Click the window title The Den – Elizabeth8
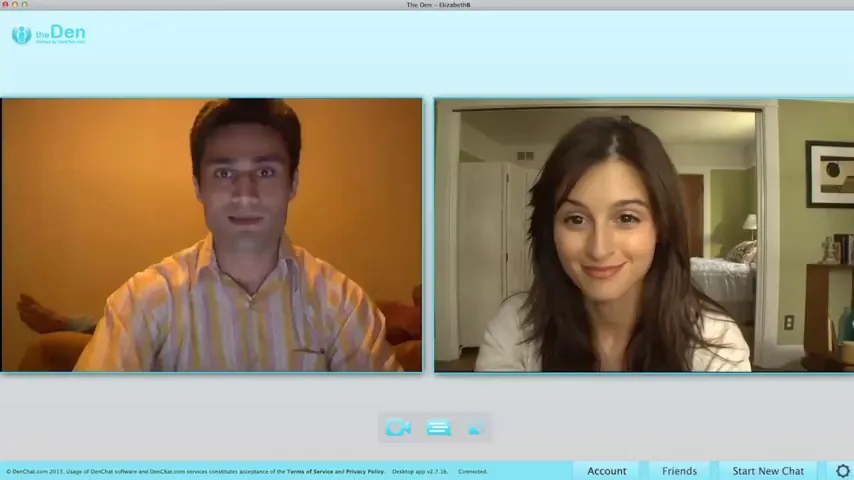The width and height of the screenshot is (854, 480). point(438,5)
